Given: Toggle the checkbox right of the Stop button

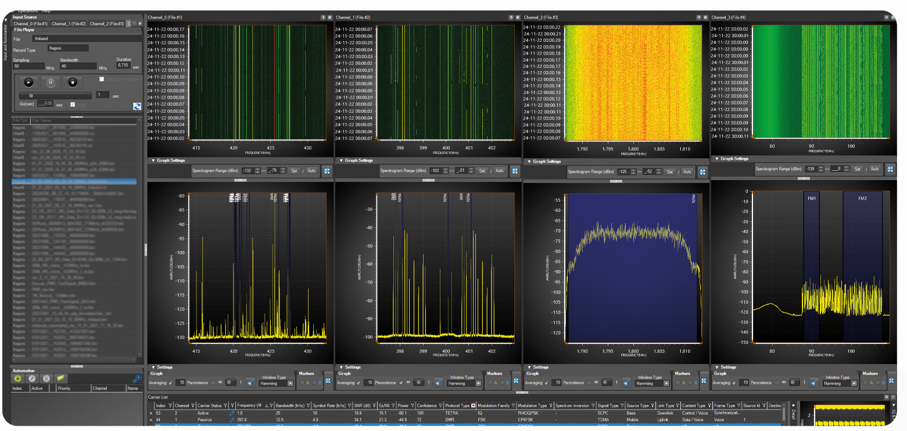Looking at the screenshot, I should click(101, 80).
